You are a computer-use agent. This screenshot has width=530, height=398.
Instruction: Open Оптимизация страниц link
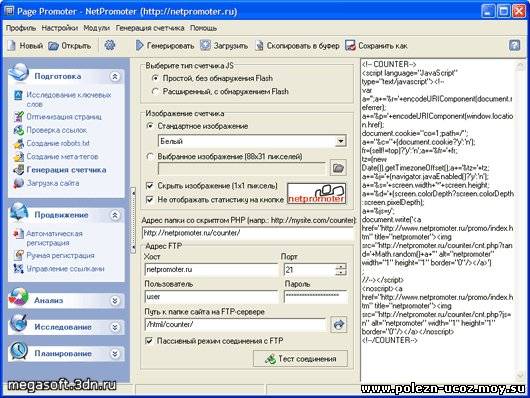[64, 117]
